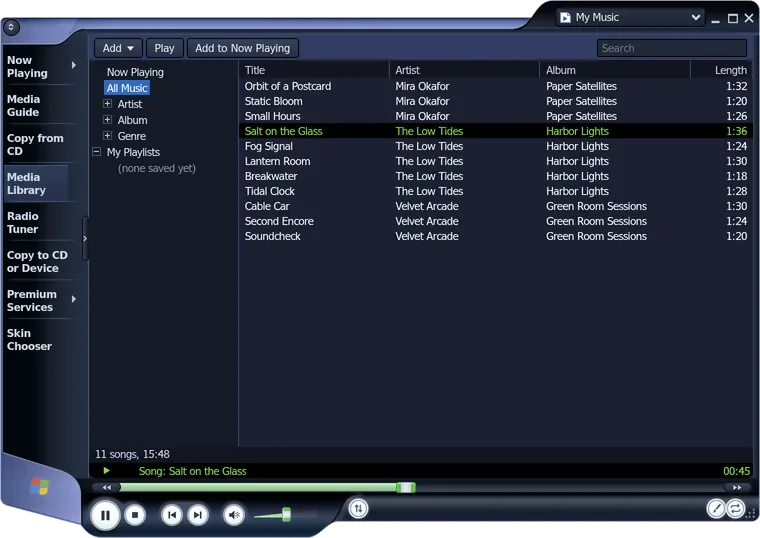
Task: Click the window resize grip at bottom-right
Action: [x=752, y=514]
